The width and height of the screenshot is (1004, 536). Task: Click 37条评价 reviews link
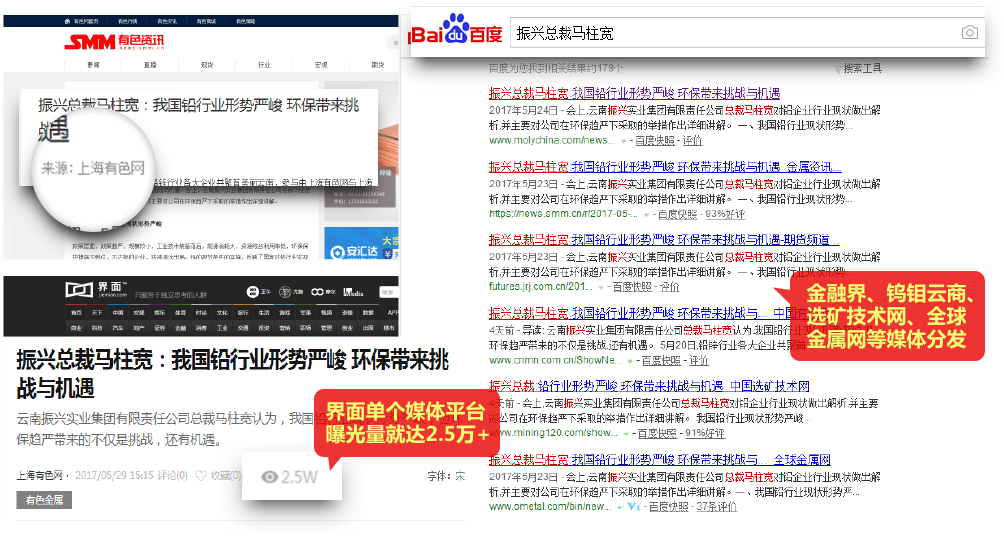coord(717,507)
